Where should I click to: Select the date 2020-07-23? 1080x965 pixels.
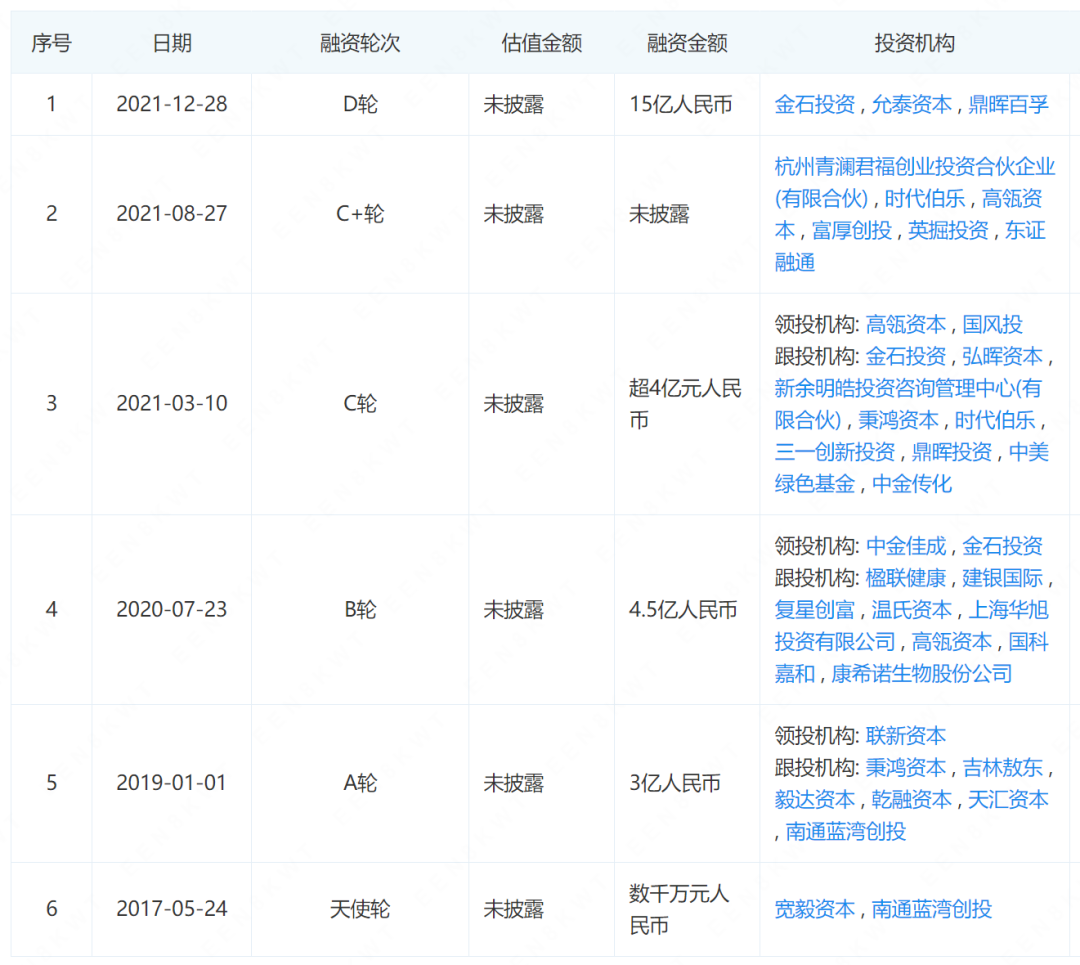pos(172,610)
